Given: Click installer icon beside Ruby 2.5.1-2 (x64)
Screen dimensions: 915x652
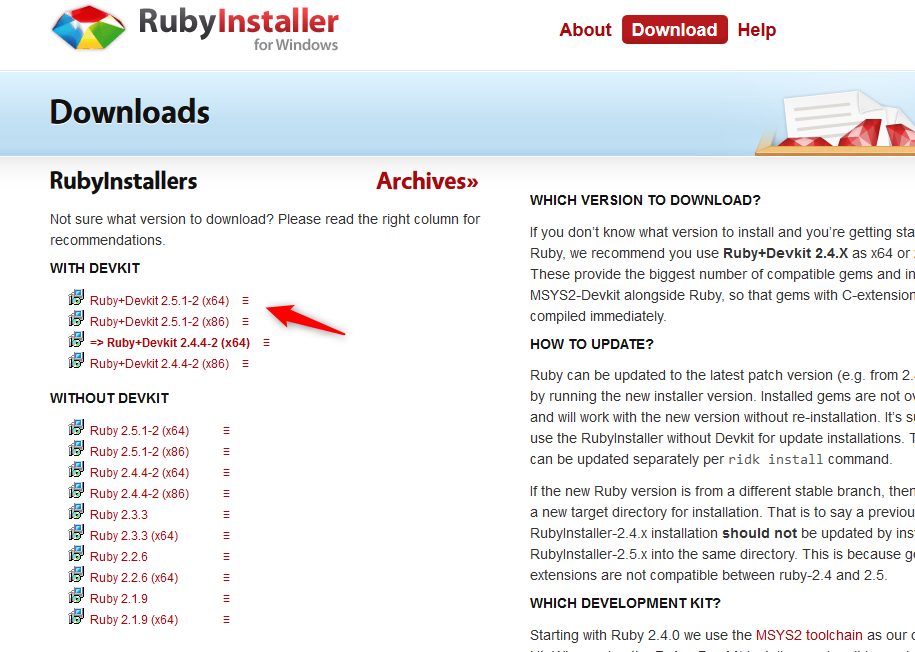Looking at the screenshot, I should [x=76, y=428].
